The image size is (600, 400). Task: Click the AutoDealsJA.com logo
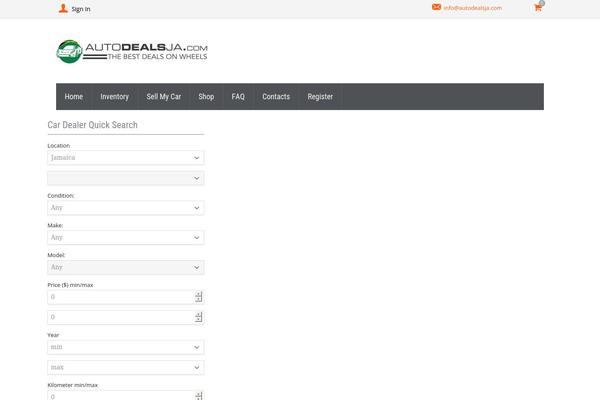[x=132, y=51]
